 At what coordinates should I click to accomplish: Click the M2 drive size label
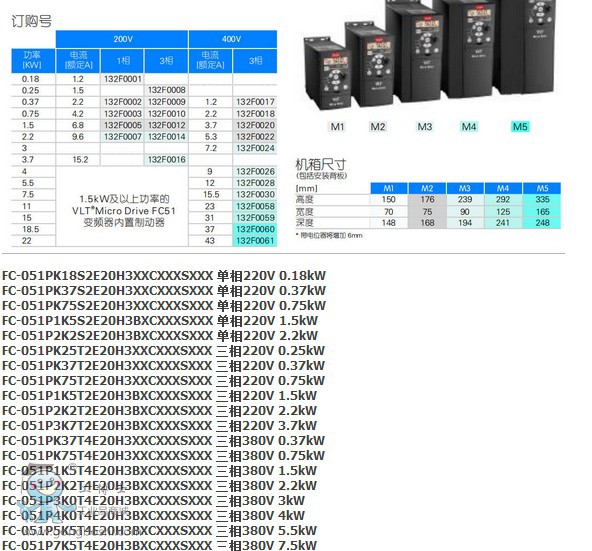[x=378, y=127]
